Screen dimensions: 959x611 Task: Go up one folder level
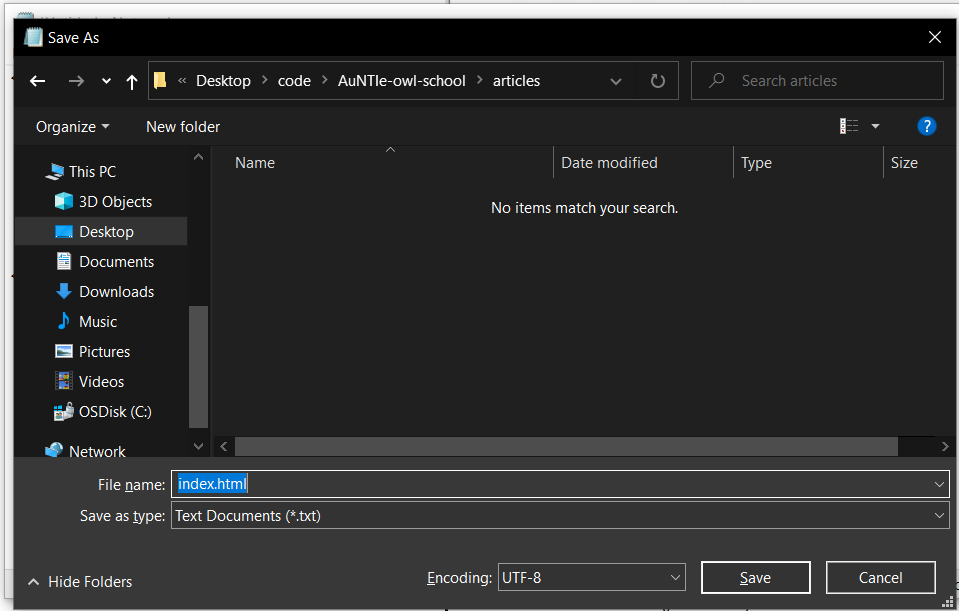[131, 81]
